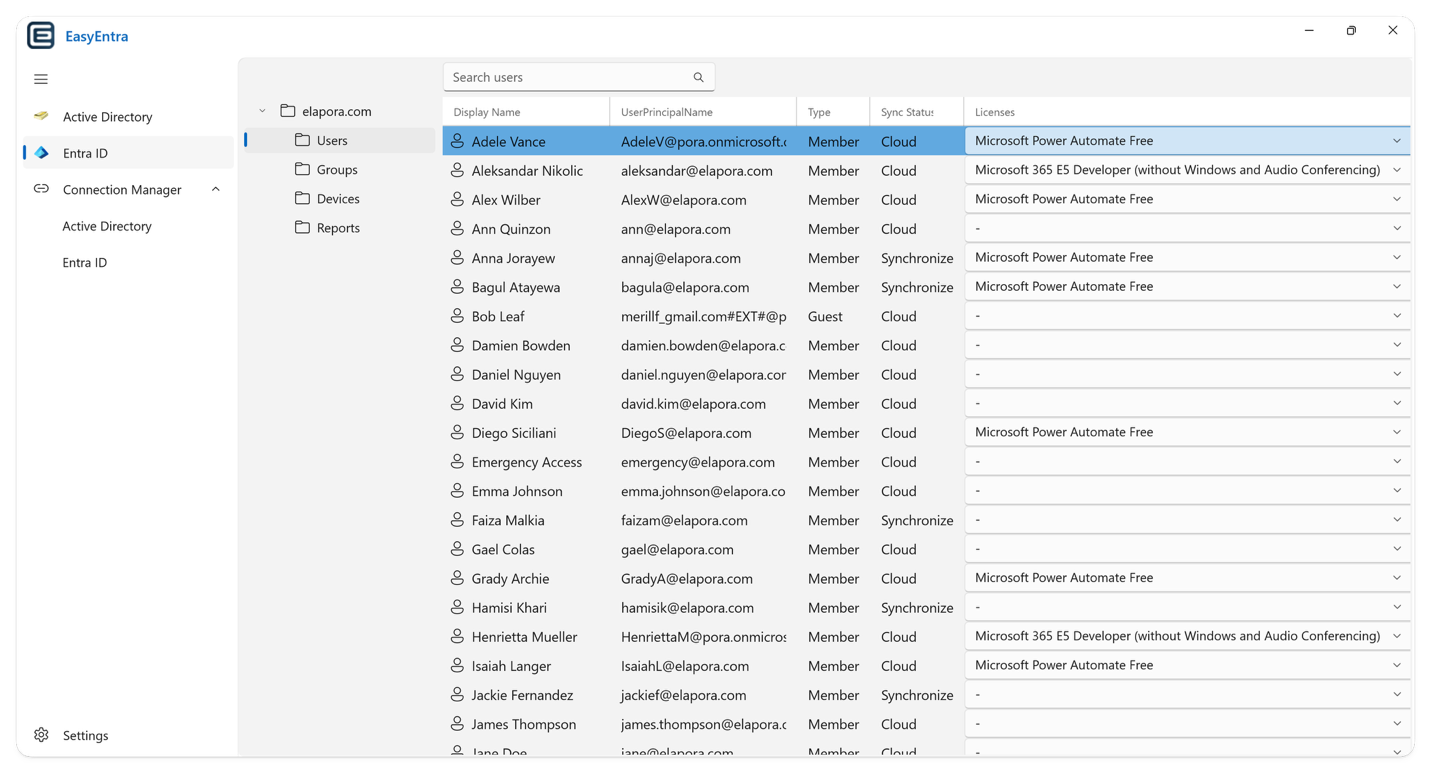The image size is (1431, 773).
Task: Click the user icon beside Emergency Access
Action: pyautogui.click(x=457, y=461)
